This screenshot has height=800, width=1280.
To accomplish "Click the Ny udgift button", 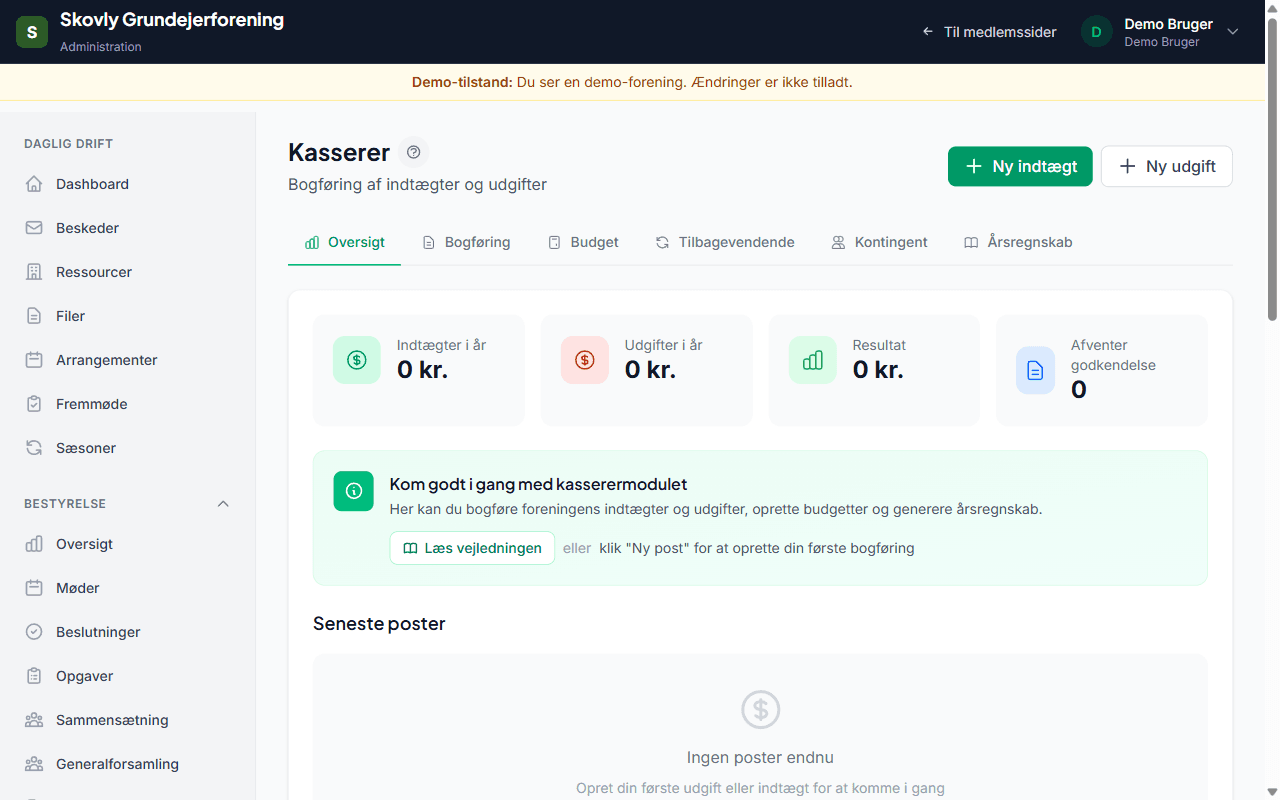I will tap(1167, 166).
